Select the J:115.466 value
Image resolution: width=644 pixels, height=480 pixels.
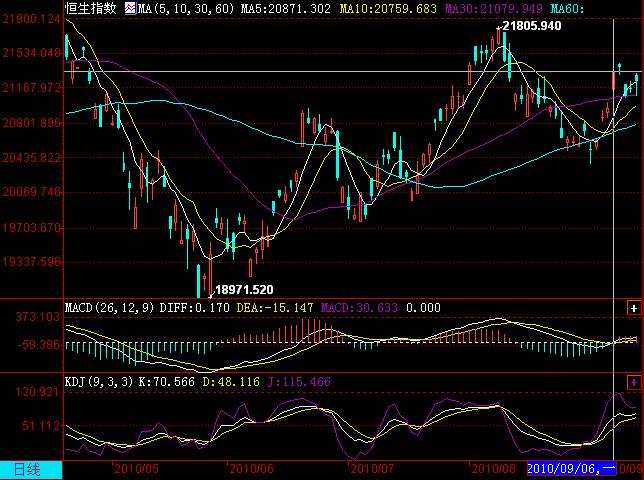click(x=299, y=382)
